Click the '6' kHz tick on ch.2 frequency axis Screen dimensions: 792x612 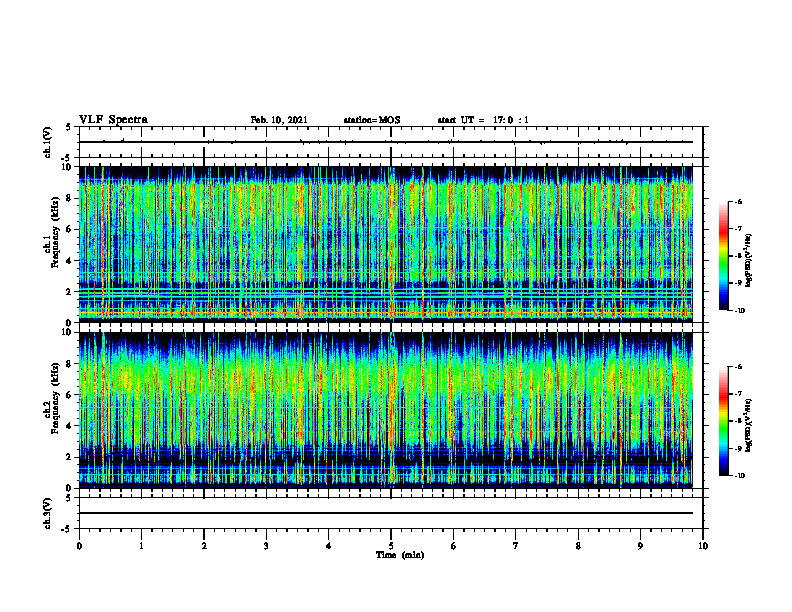coord(70,395)
